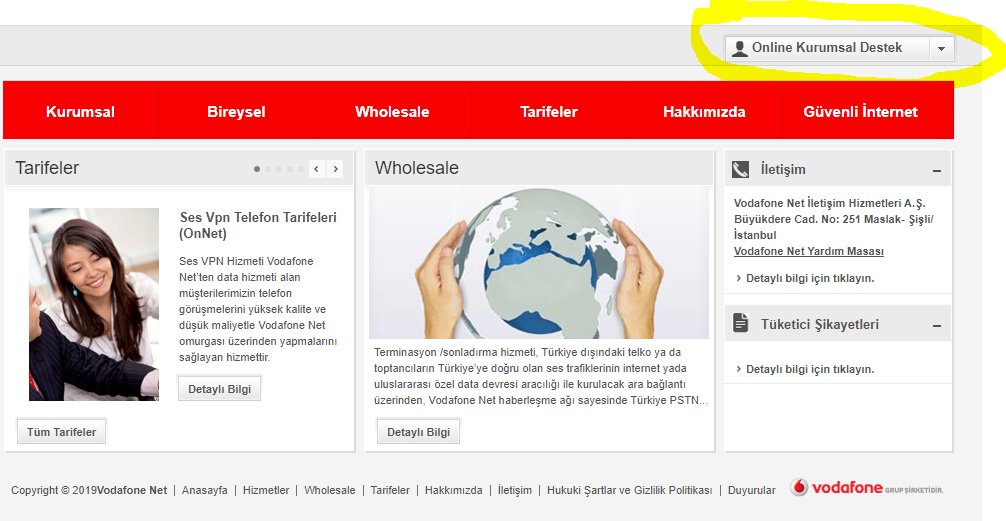Collapse the İletişim panel with minus icon
This screenshot has width=1006, height=521.
[937, 171]
